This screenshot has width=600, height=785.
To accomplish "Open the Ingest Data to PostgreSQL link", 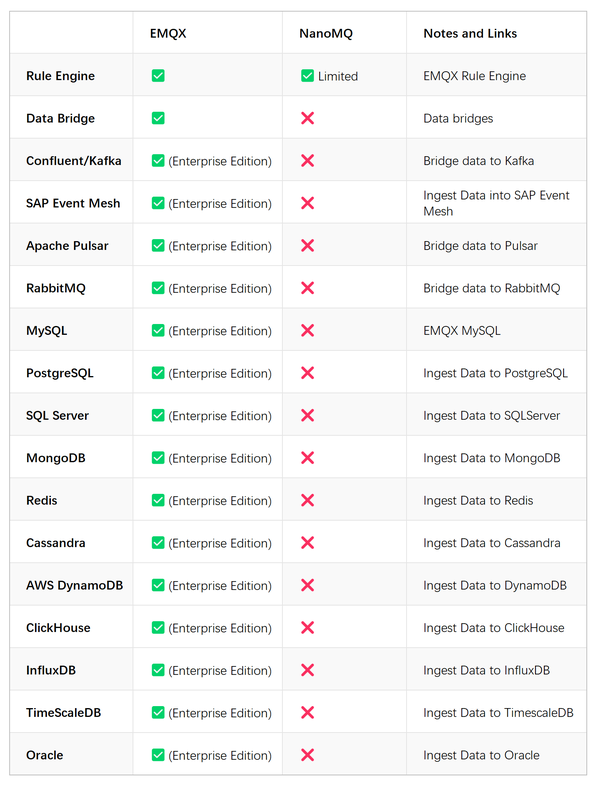I will 495,373.
